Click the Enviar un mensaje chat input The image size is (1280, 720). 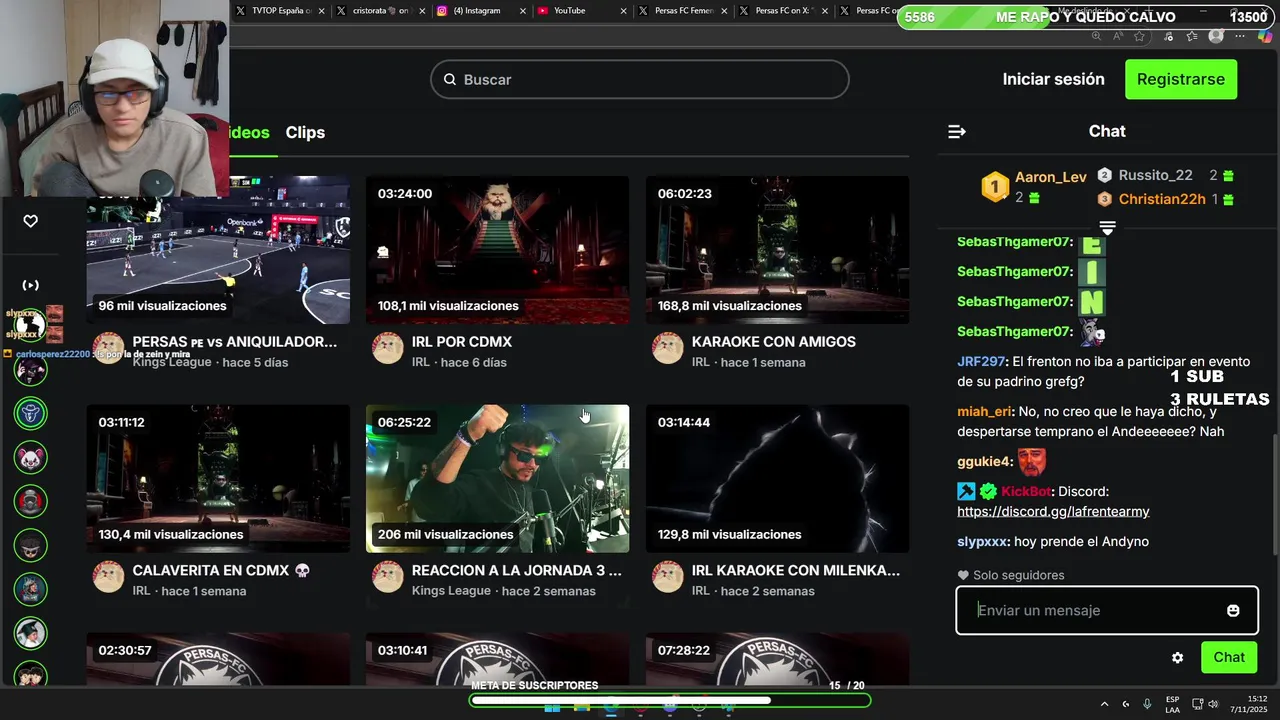[1106, 610]
